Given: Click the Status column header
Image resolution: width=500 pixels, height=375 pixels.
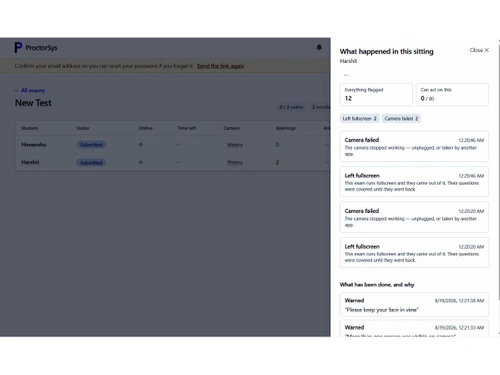Looking at the screenshot, I should [x=83, y=128].
